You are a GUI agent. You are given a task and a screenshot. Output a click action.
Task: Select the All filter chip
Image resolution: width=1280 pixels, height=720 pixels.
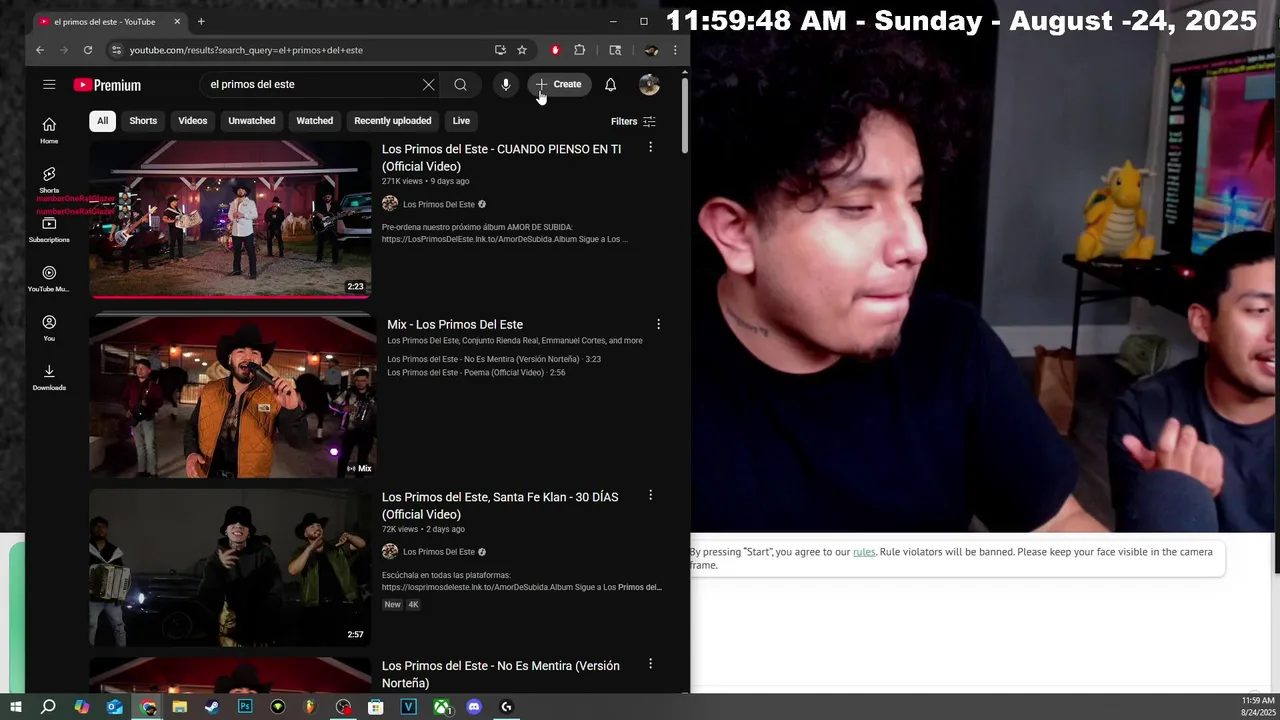pyautogui.click(x=102, y=121)
